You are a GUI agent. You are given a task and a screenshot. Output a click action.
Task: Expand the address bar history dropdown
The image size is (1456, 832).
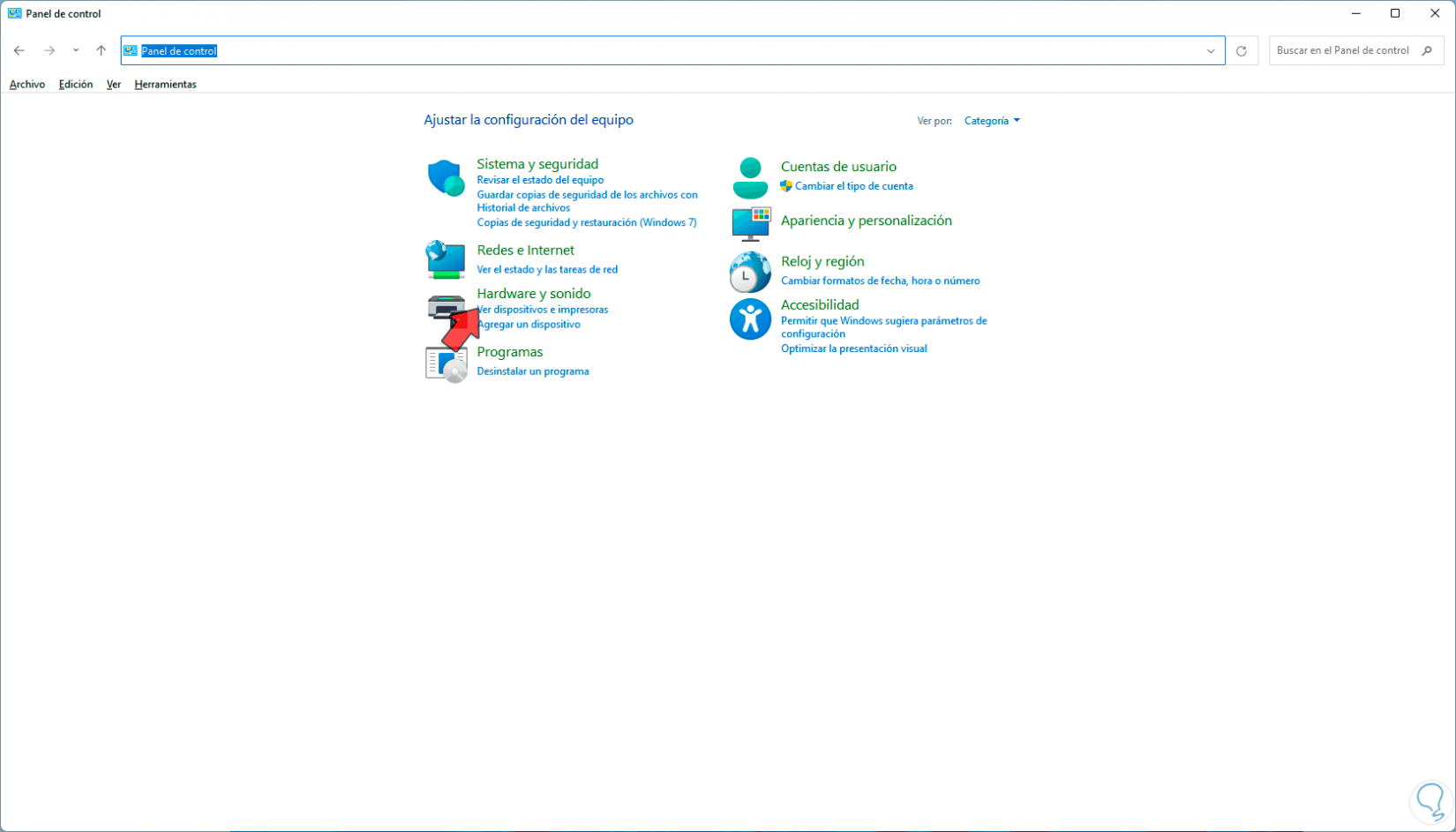pos(1211,50)
